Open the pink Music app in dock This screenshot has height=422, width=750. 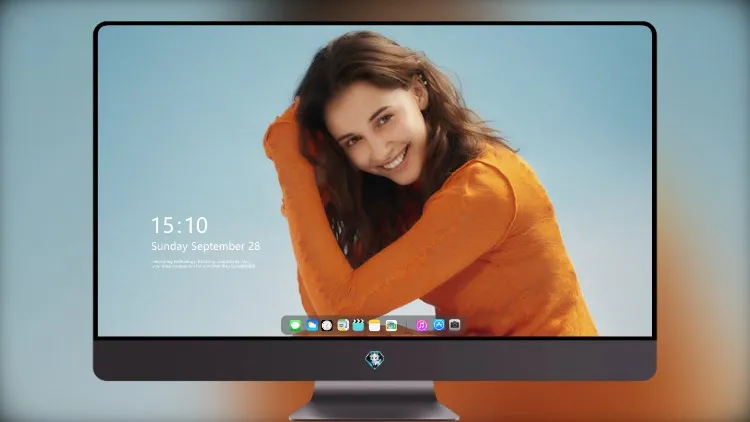[421, 325]
